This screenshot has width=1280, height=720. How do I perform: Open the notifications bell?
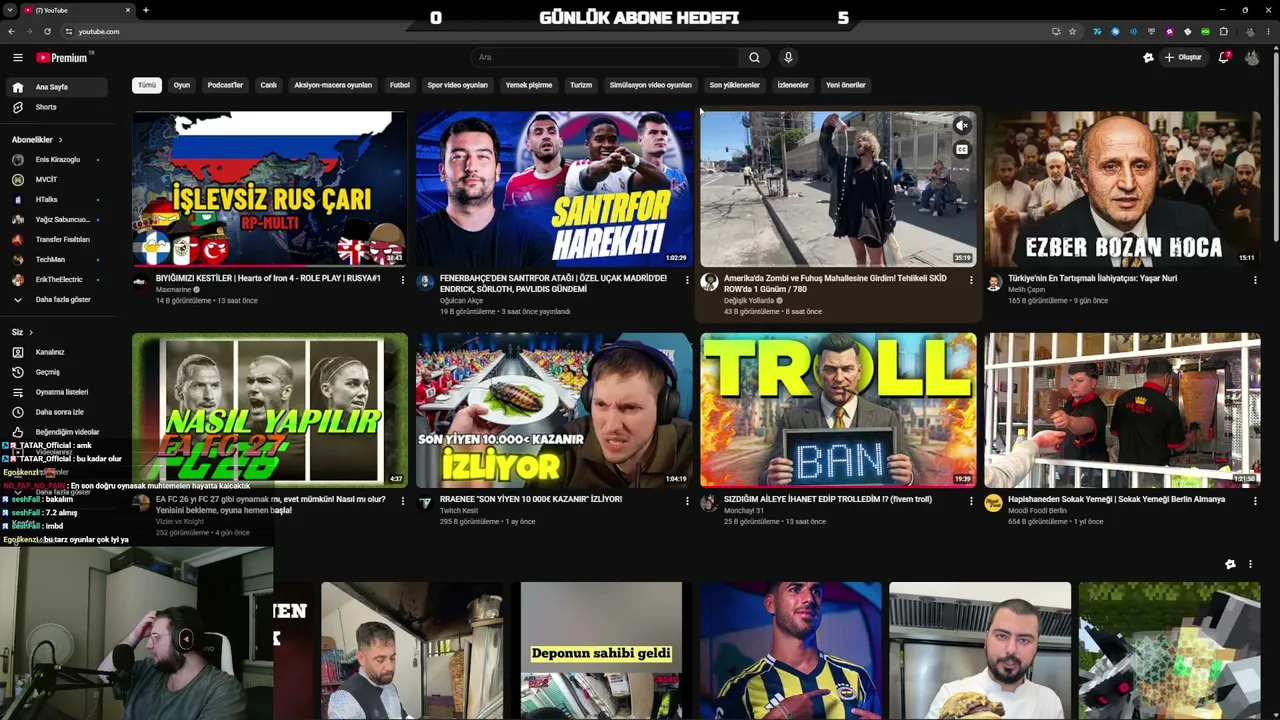click(x=1224, y=58)
